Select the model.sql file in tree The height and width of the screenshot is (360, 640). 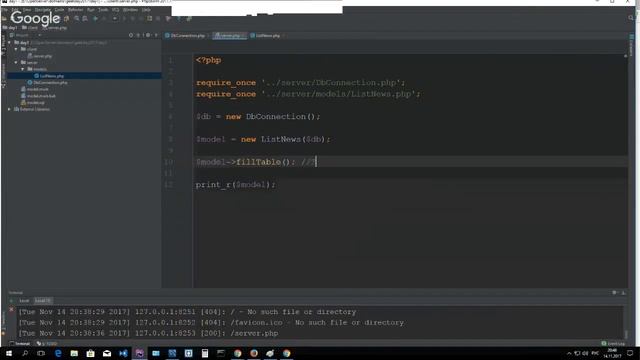(35, 102)
